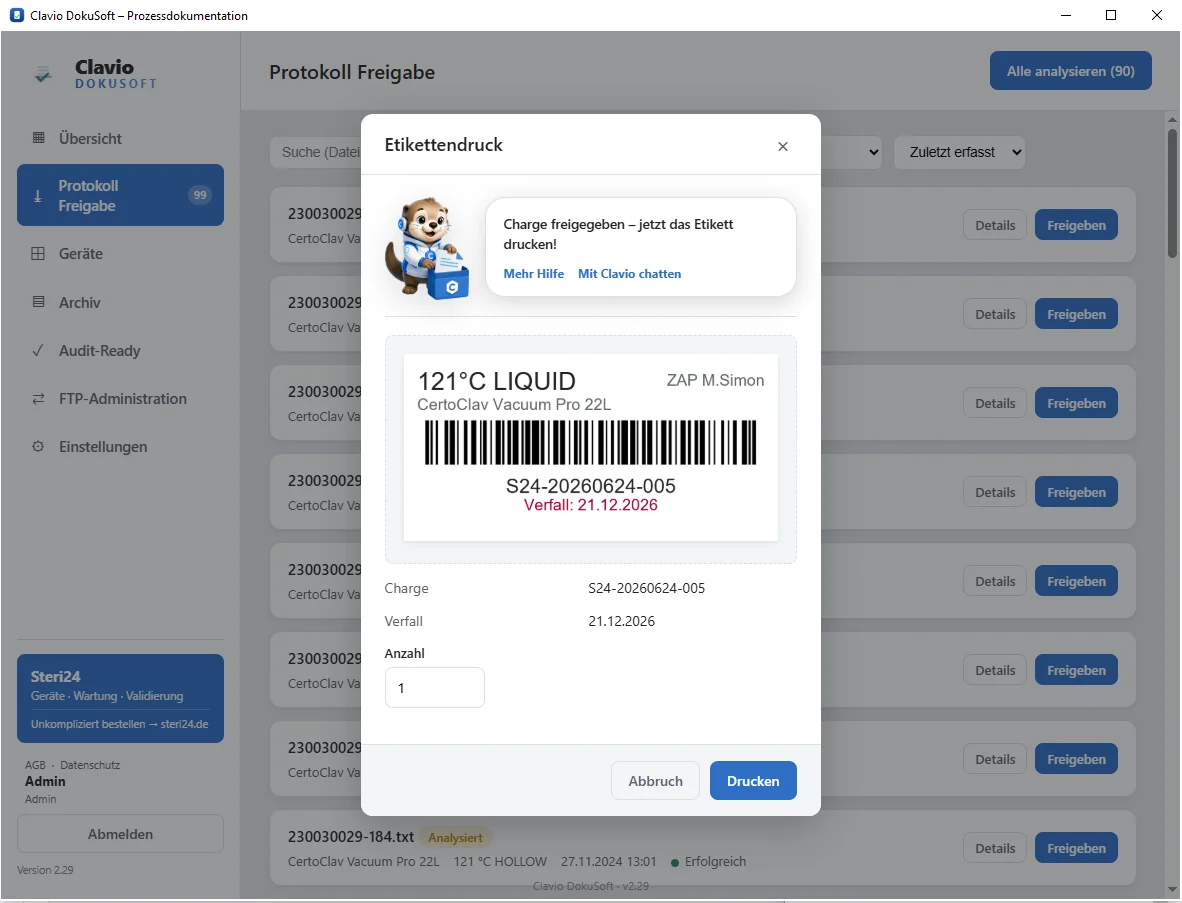Open the filter dropdown left of Zuletzt erfasst
Image resolution: width=1182 pixels, height=903 pixels.
tap(851, 152)
